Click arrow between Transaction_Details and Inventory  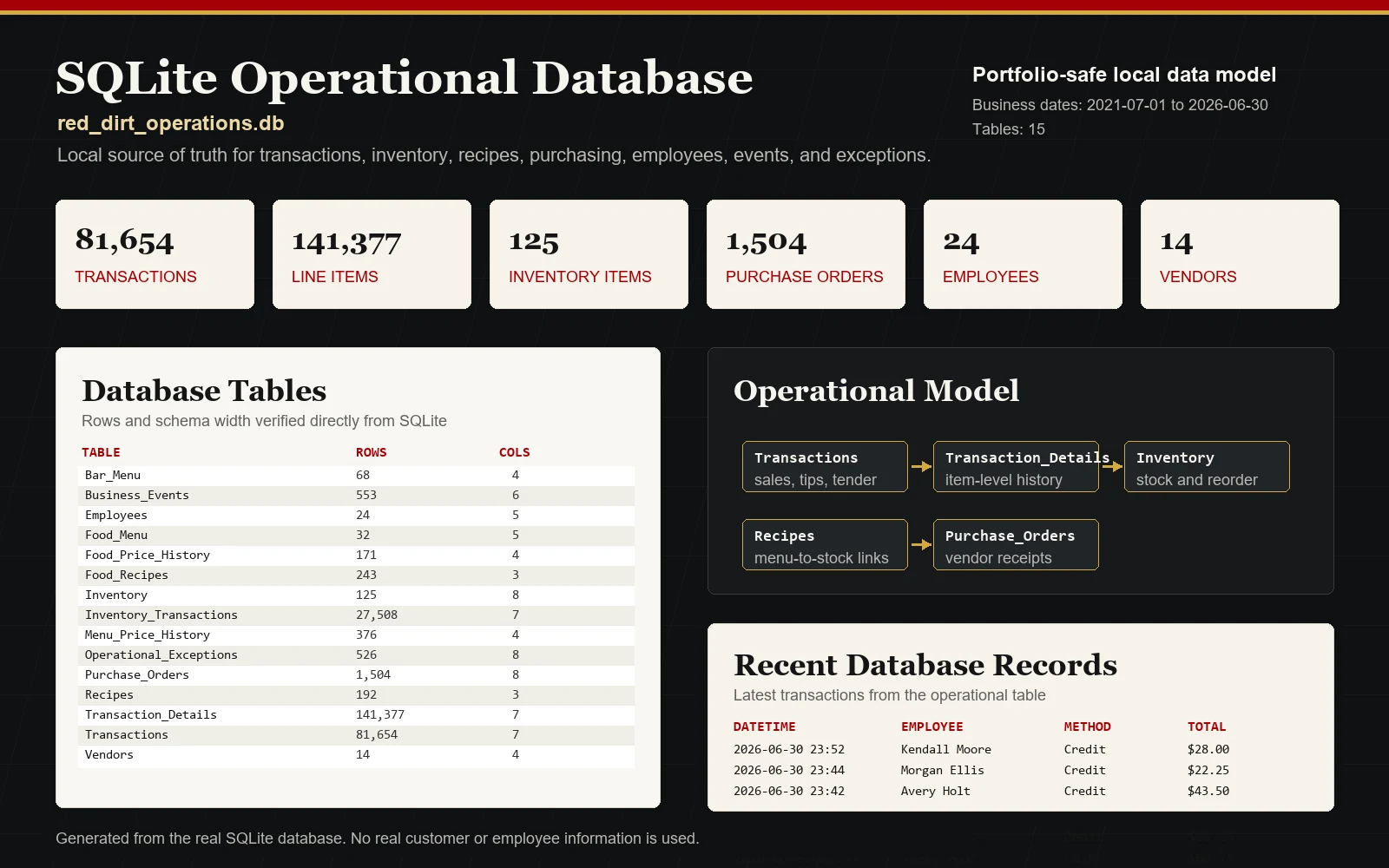[1112, 467]
